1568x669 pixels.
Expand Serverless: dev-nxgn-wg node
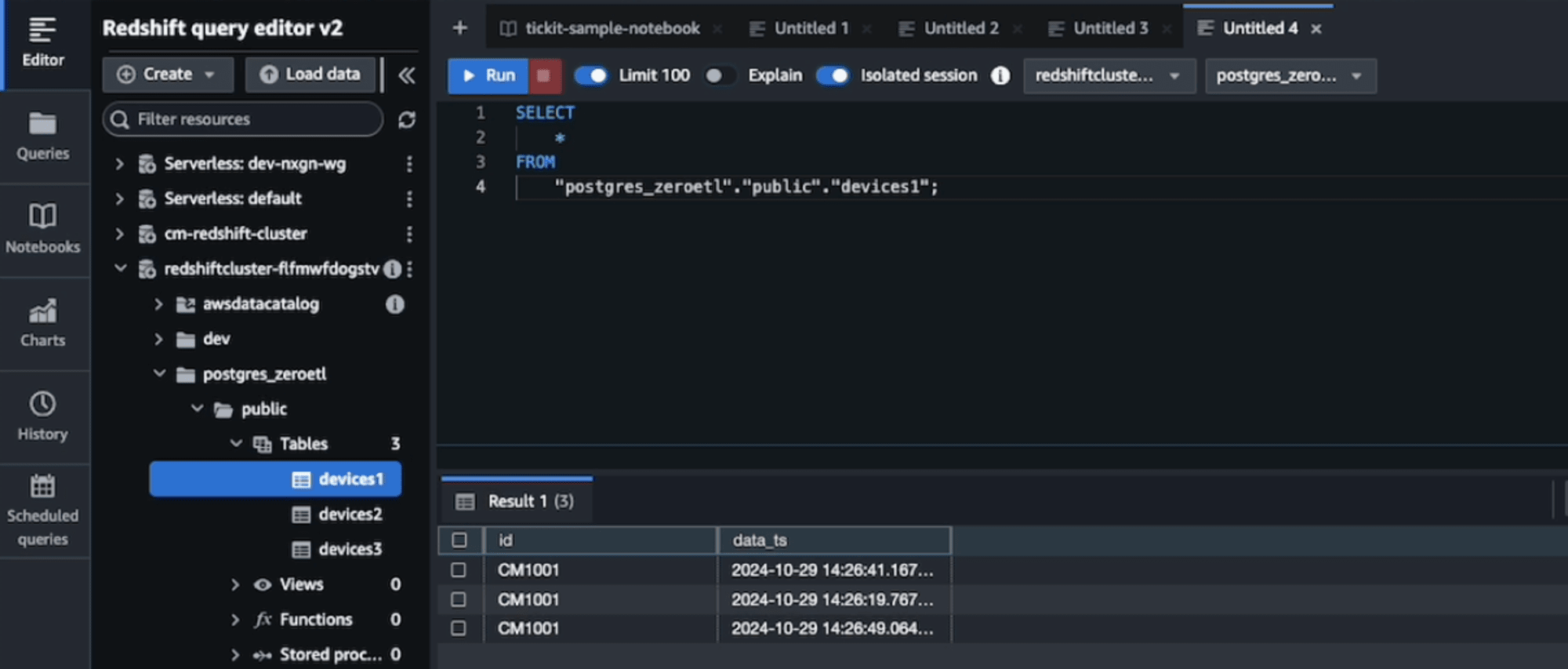[119, 164]
